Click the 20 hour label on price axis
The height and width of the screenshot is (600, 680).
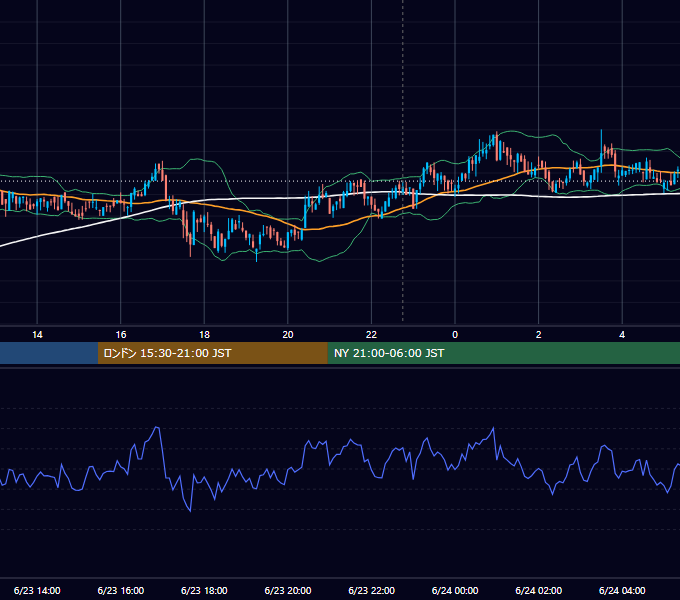click(288, 335)
